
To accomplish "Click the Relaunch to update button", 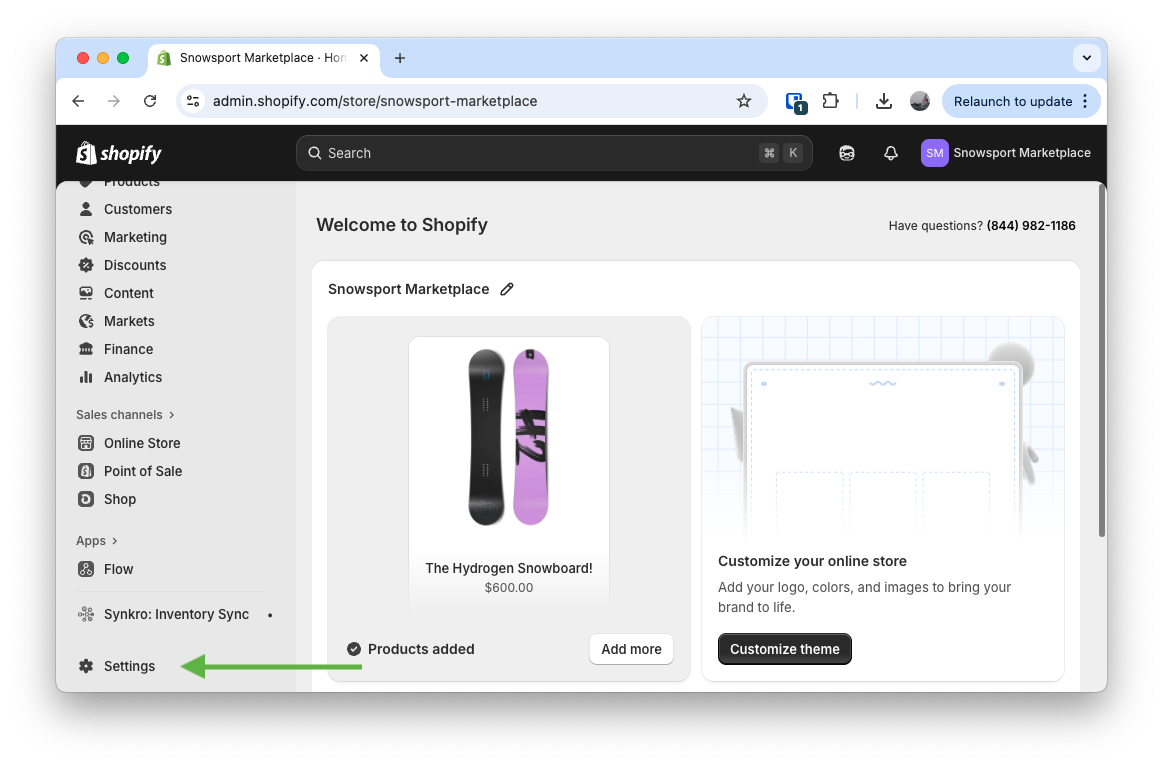I will click(x=1012, y=102).
